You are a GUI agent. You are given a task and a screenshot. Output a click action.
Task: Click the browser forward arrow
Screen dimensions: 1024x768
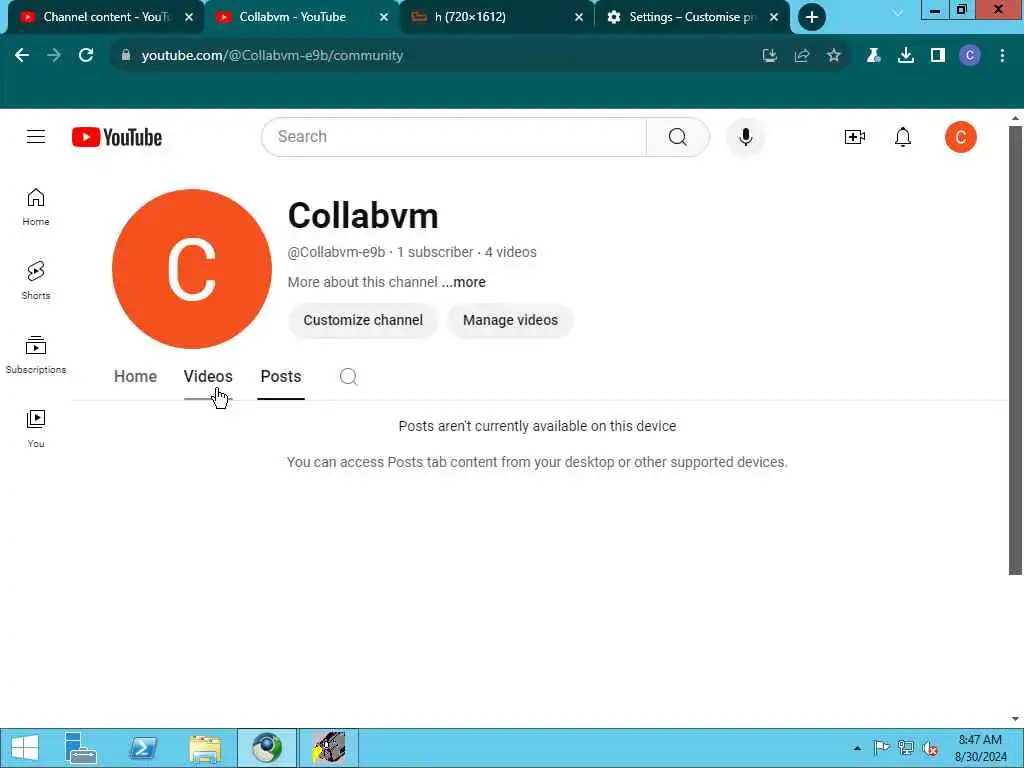[x=54, y=56]
